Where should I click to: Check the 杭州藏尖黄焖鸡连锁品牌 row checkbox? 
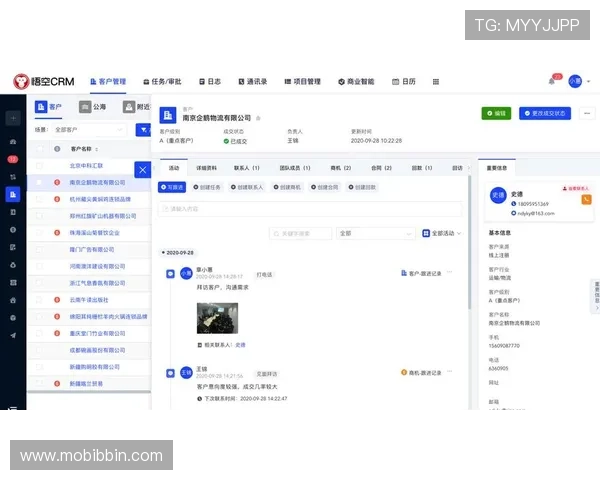pos(39,199)
